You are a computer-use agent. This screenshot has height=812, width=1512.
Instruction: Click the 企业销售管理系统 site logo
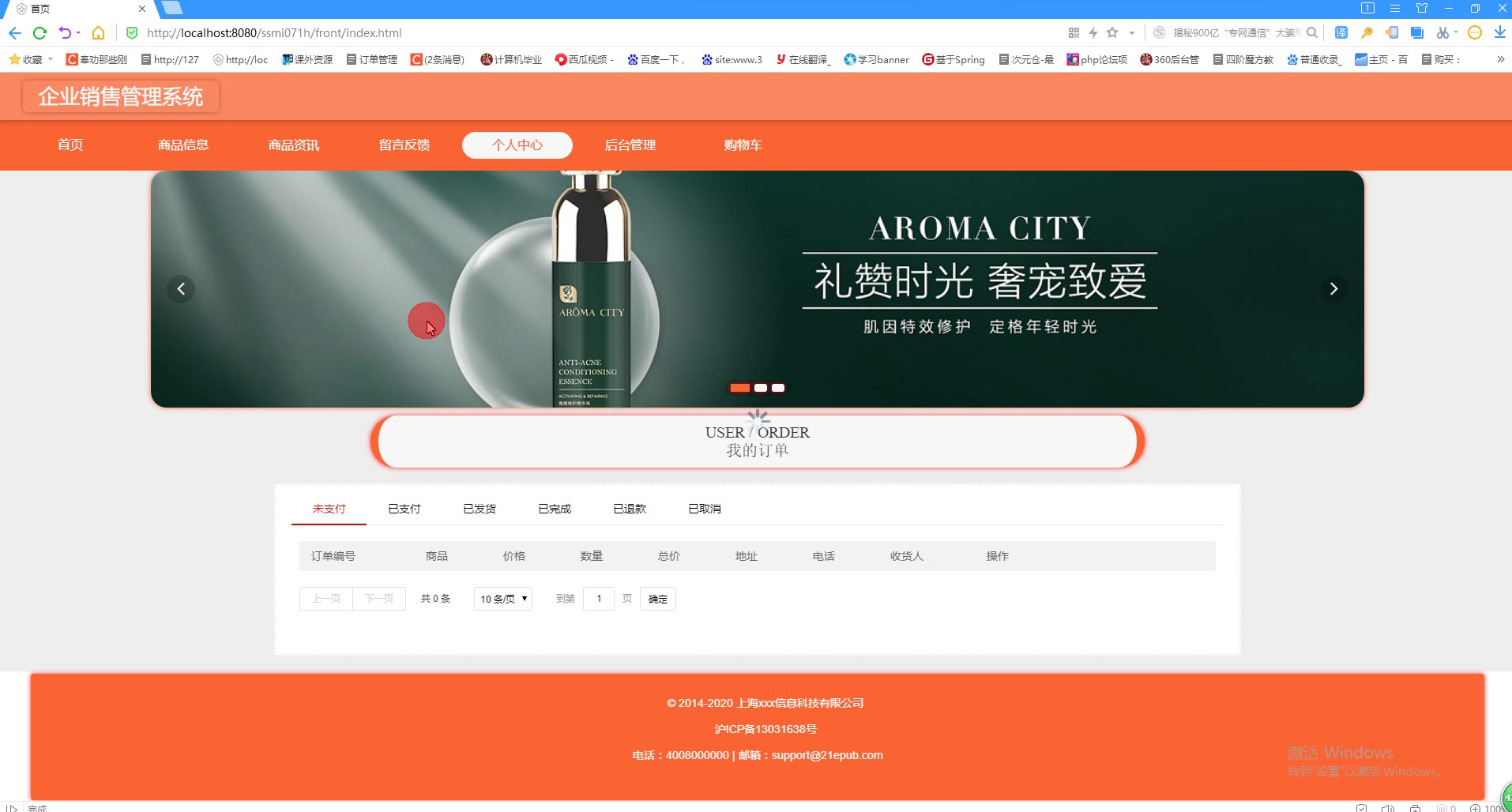[x=121, y=96]
